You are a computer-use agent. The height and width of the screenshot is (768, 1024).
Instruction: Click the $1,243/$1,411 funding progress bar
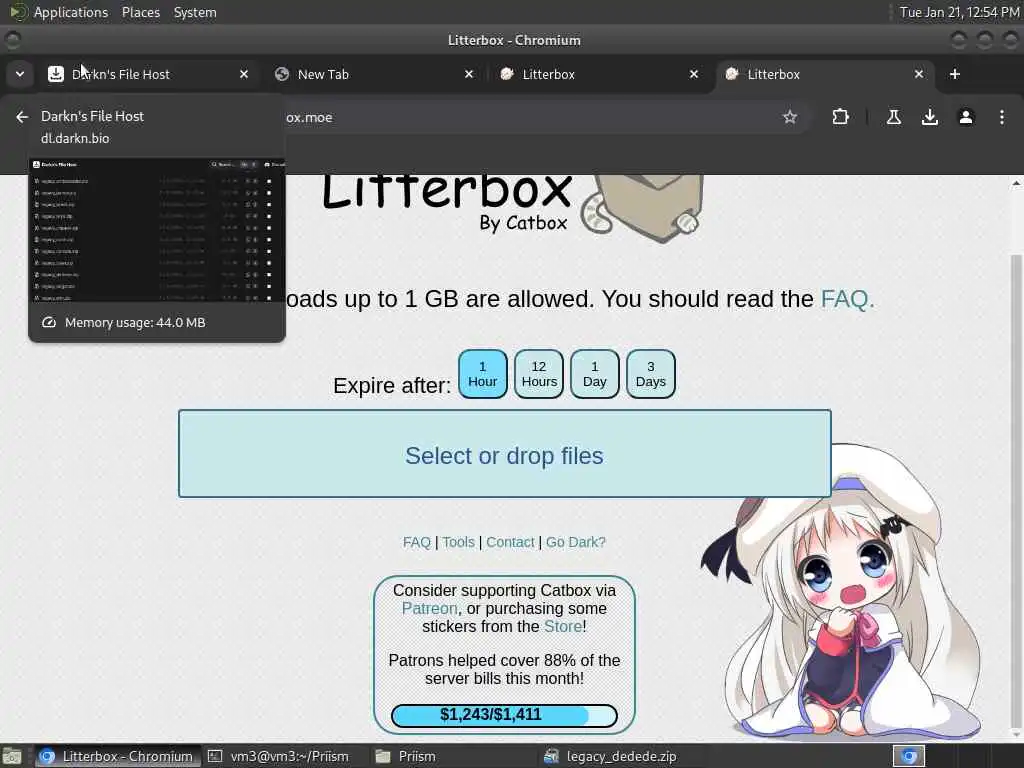click(x=504, y=715)
